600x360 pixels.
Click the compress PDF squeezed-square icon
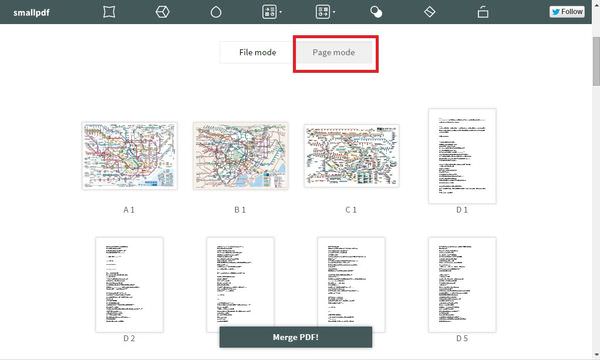click(x=109, y=12)
